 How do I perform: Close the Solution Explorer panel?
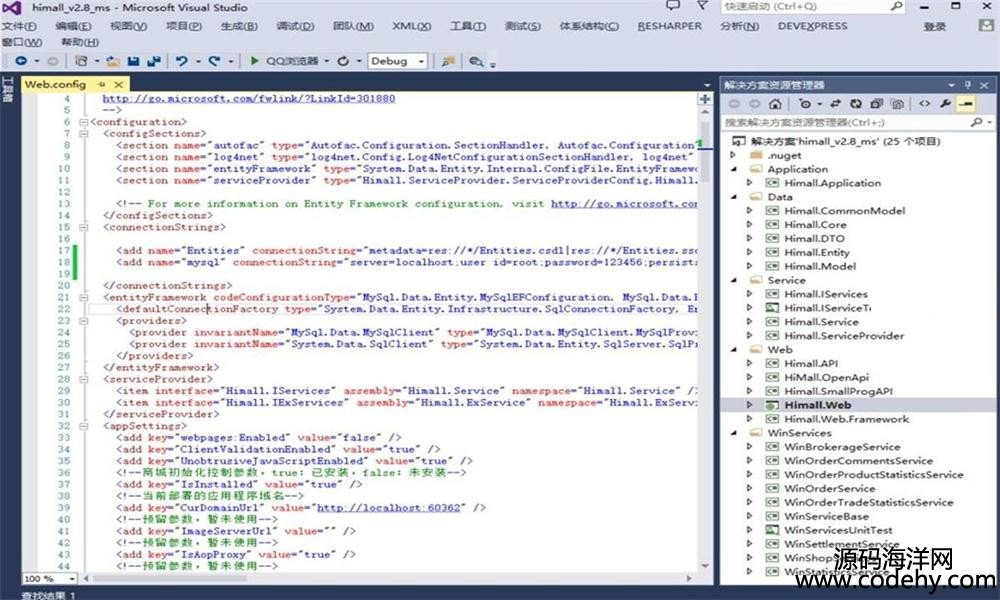[984, 85]
